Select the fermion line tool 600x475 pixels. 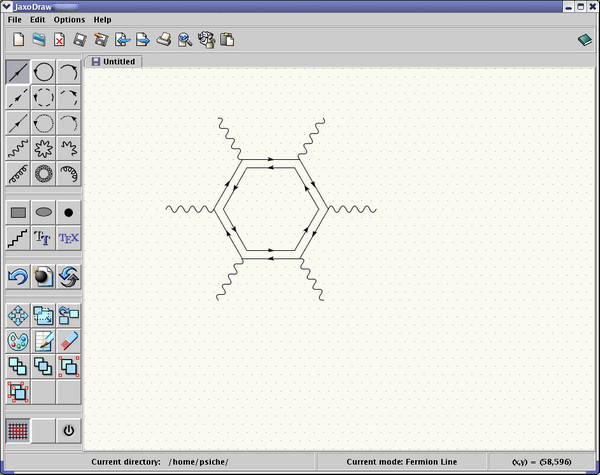tap(18, 72)
